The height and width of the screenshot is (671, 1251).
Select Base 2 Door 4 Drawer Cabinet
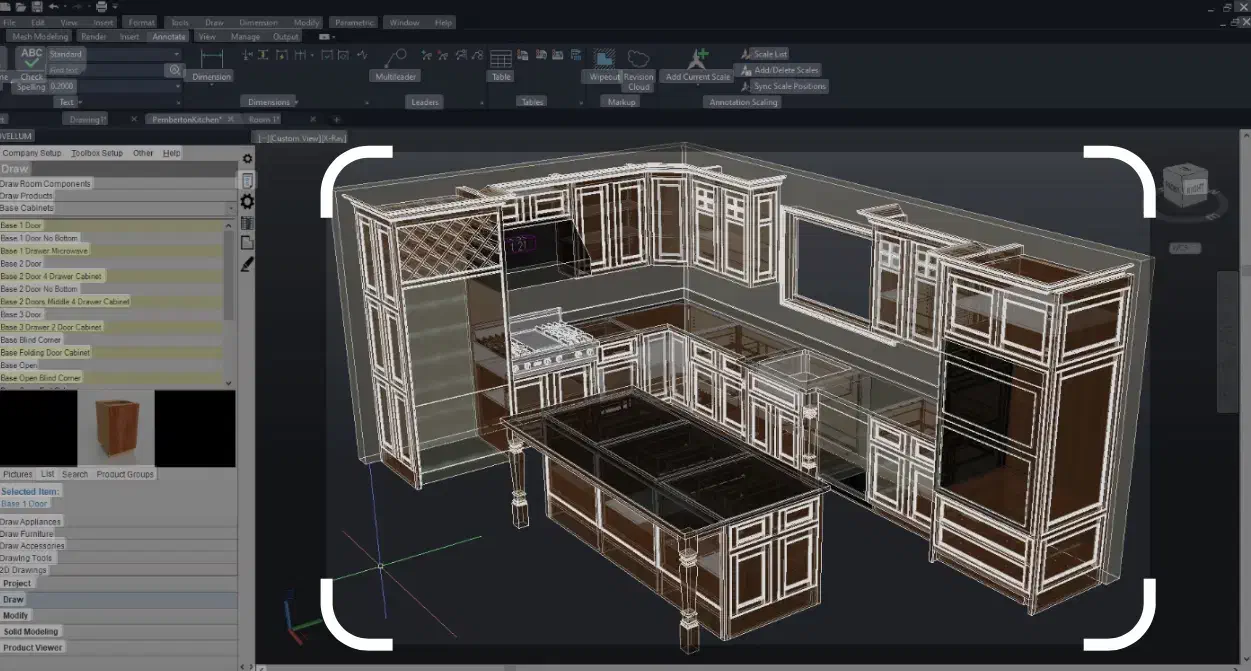tap(52, 276)
